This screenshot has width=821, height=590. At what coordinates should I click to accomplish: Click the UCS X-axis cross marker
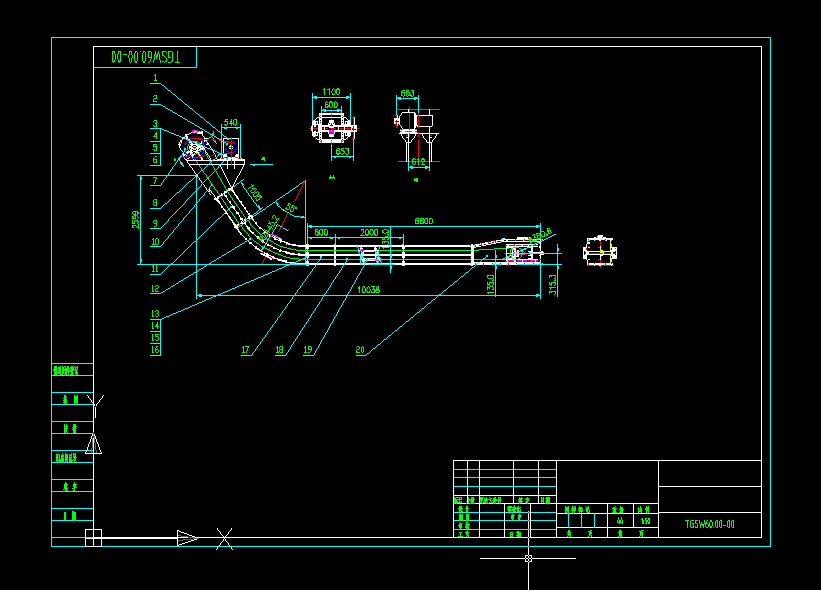tap(225, 539)
